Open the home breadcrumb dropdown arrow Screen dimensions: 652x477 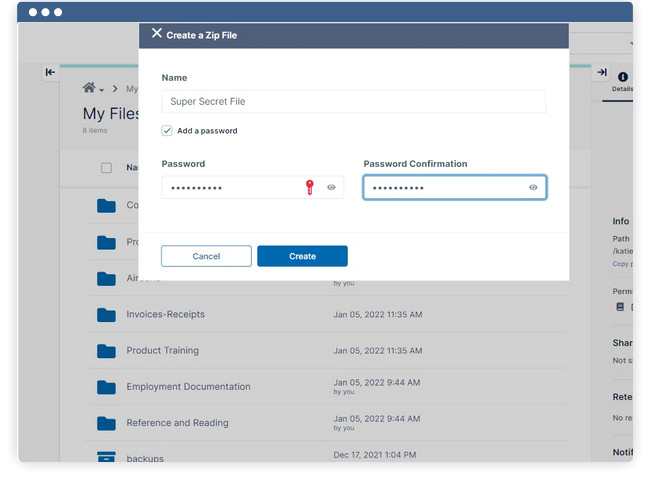pyautogui.click(x=101, y=90)
